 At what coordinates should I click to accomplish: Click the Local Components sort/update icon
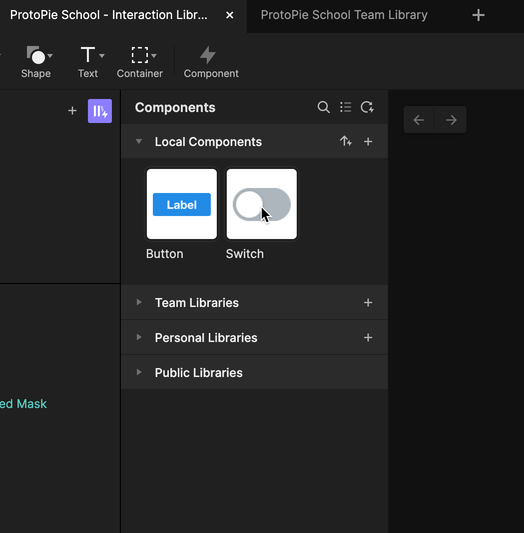tap(346, 141)
